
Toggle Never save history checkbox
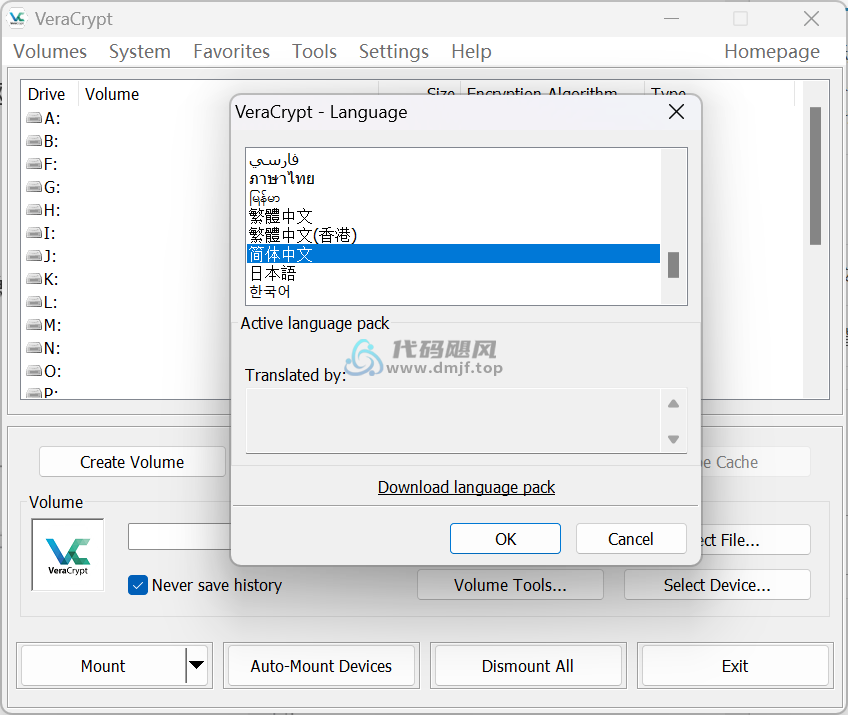point(138,585)
